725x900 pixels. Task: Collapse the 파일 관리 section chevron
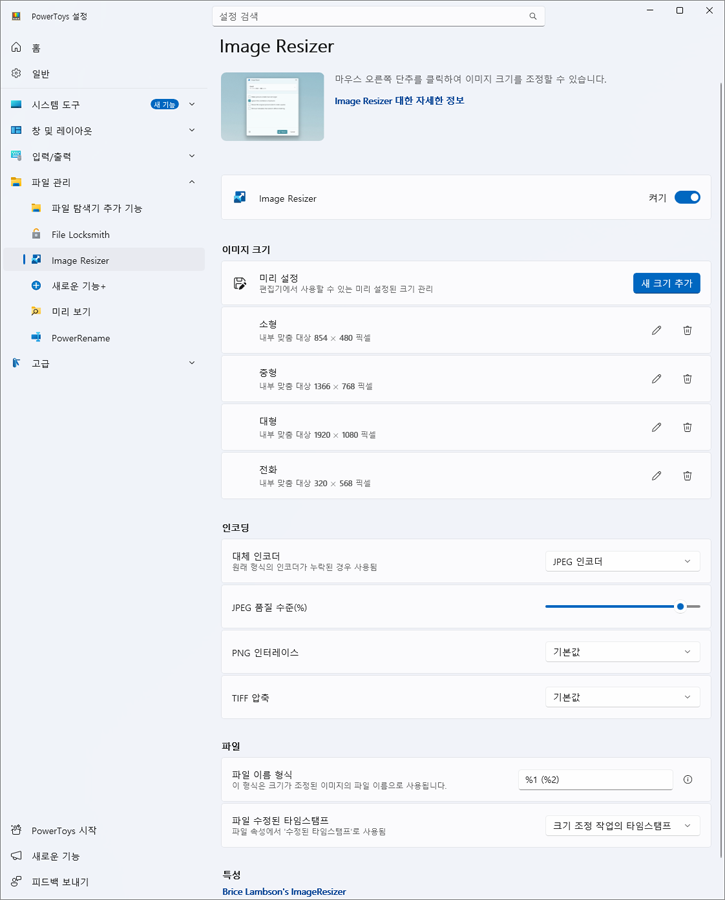192,182
